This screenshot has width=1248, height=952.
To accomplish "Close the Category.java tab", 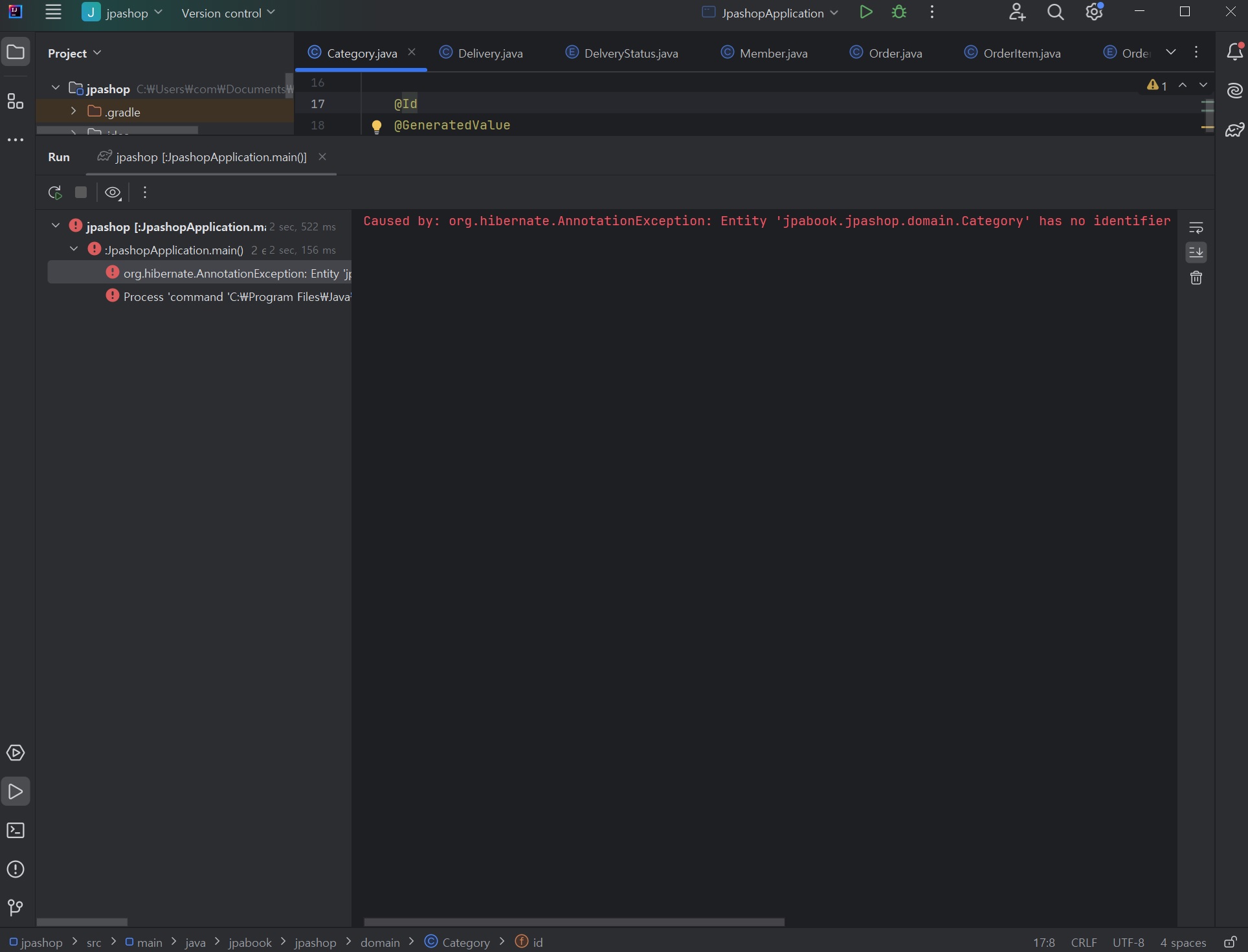I will pos(412,52).
